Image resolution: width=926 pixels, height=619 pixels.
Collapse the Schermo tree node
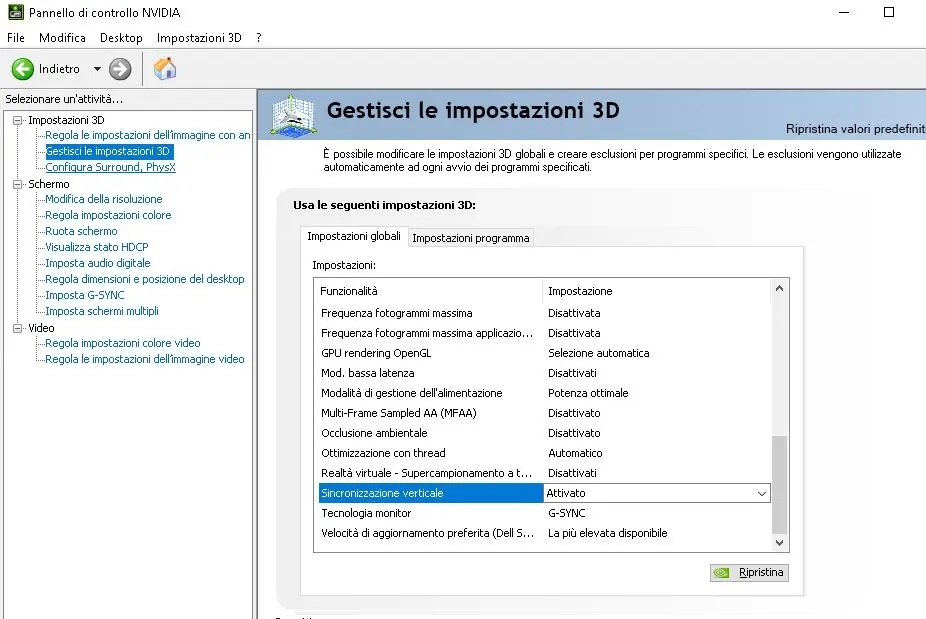tap(18, 184)
